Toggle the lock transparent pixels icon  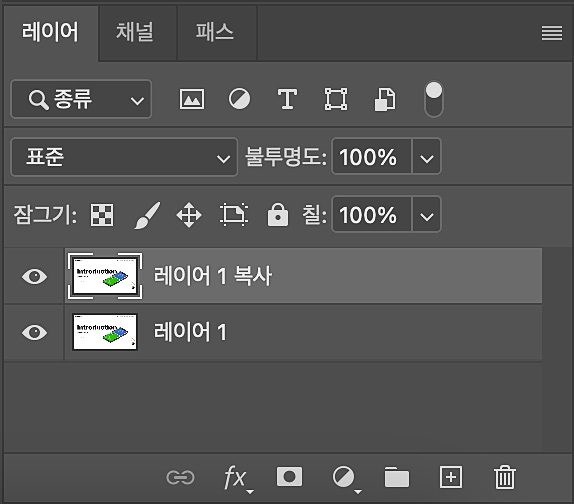tap(102, 214)
